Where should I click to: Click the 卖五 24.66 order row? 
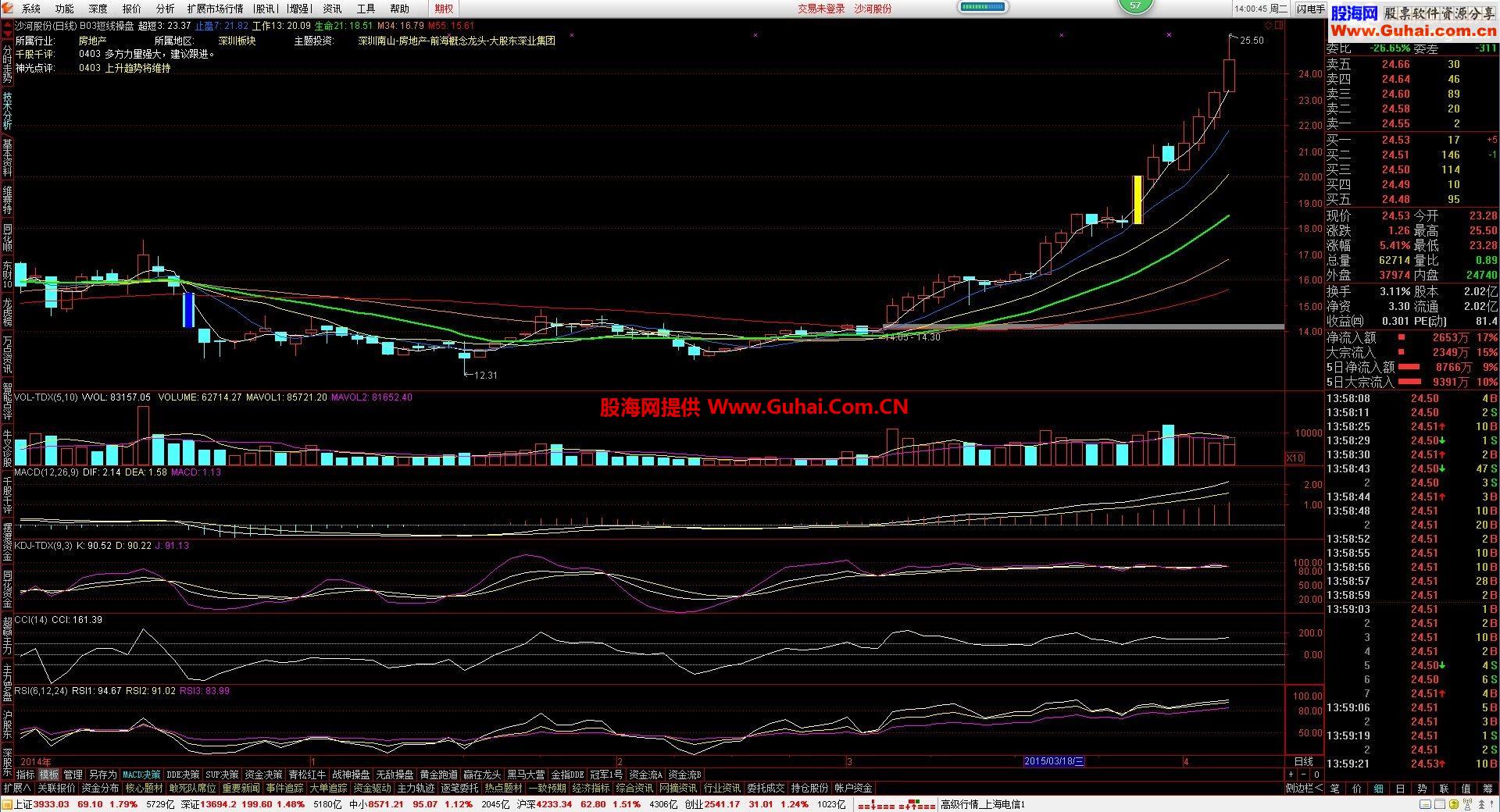1411,65
